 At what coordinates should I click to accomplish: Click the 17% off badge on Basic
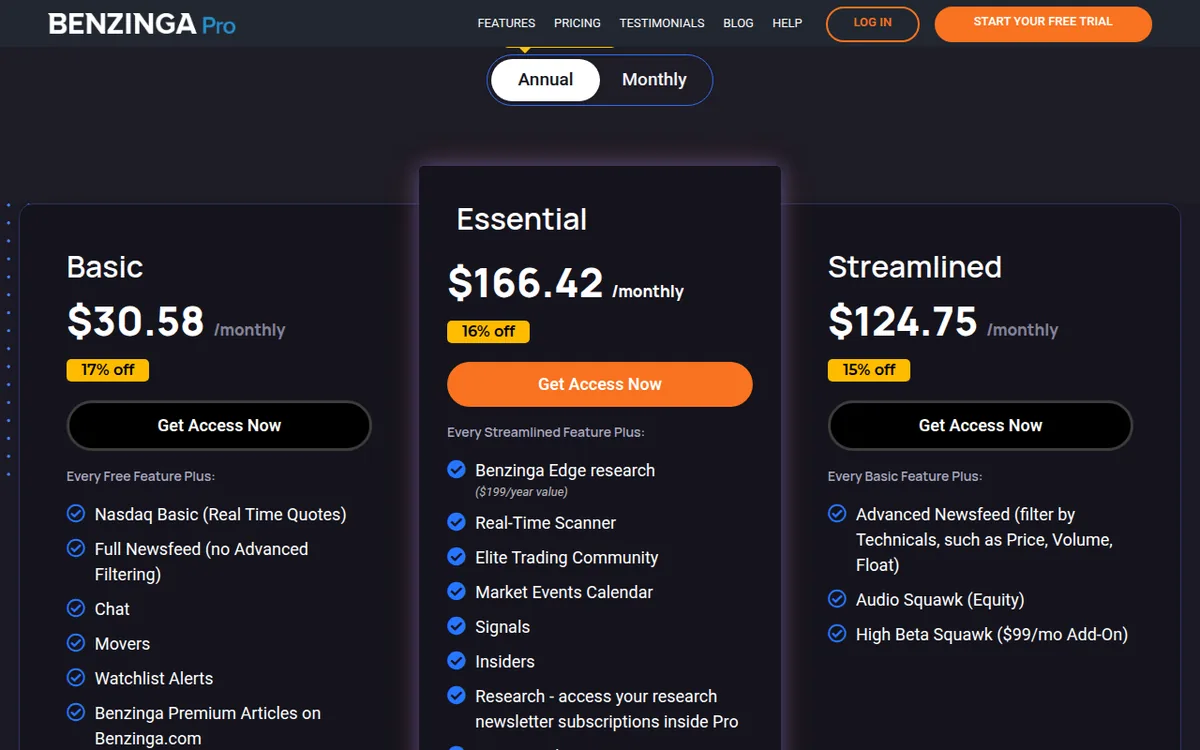pos(108,370)
